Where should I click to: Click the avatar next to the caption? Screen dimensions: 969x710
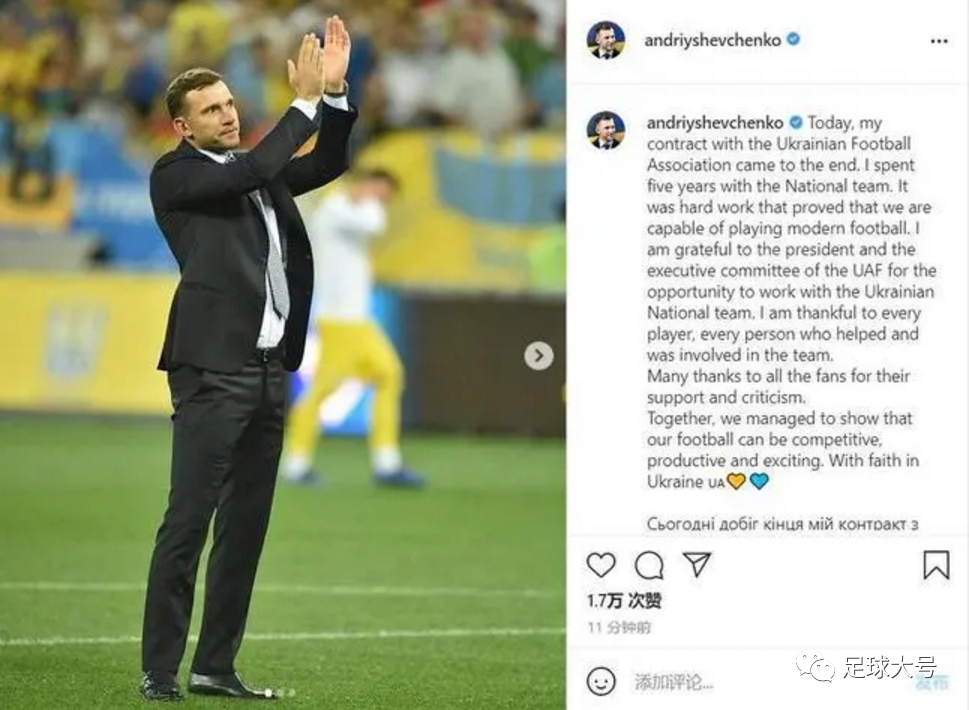click(605, 130)
